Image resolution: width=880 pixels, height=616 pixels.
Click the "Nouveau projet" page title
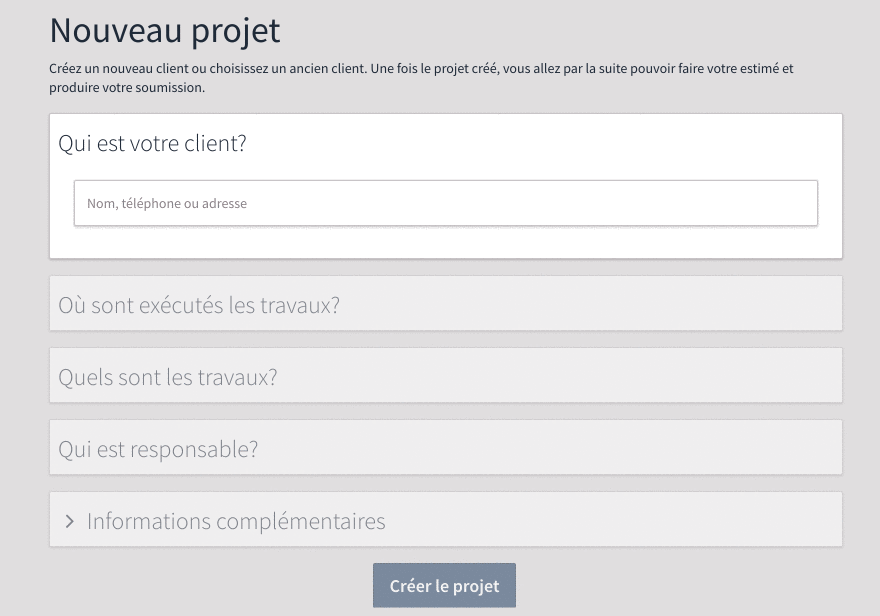165,30
